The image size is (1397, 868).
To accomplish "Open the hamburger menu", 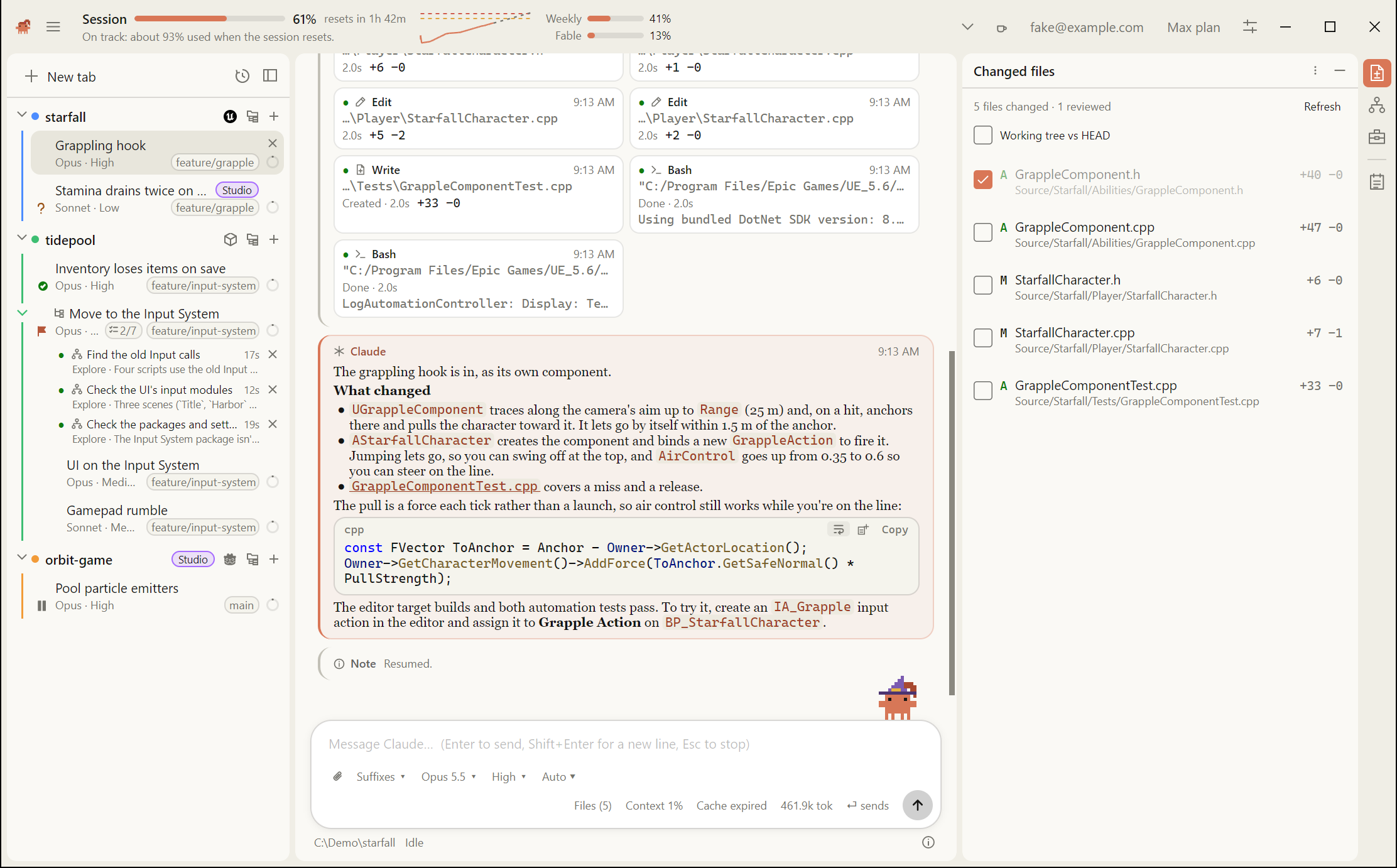I will coord(53,27).
